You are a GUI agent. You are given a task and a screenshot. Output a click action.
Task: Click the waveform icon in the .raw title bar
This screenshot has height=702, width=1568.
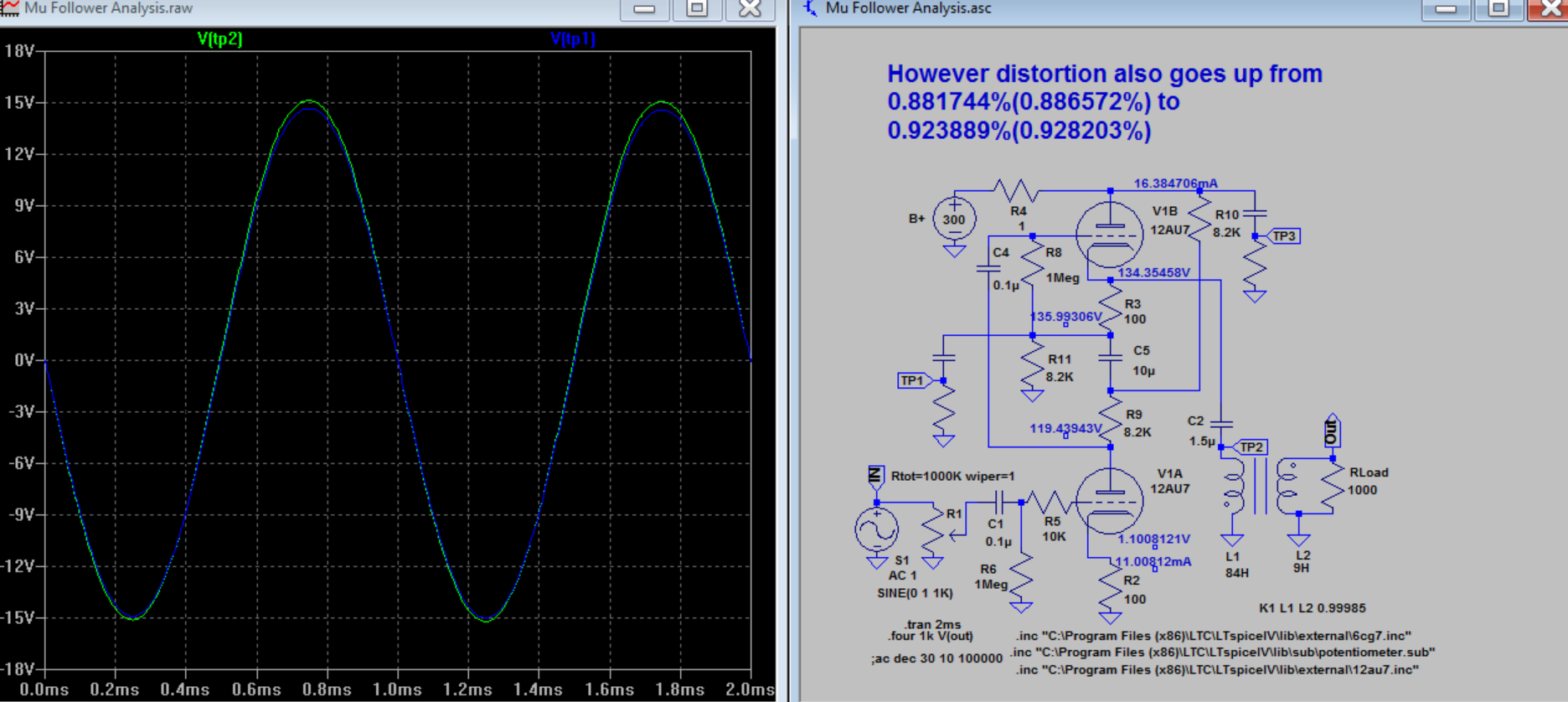(x=10, y=8)
